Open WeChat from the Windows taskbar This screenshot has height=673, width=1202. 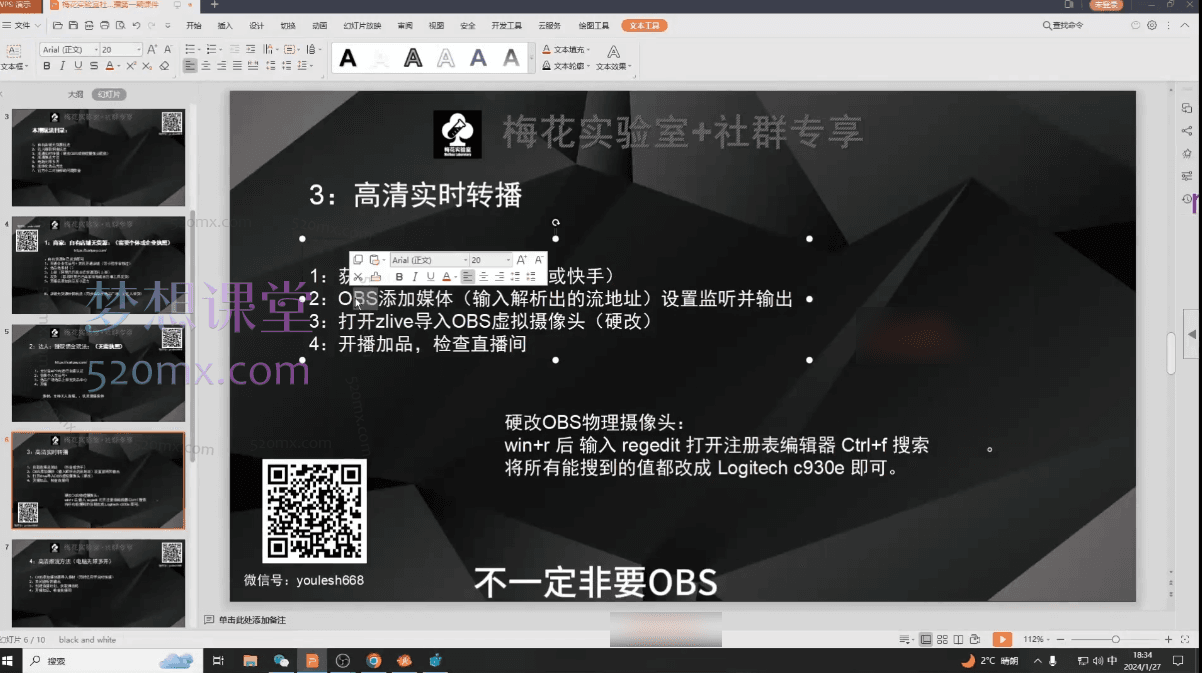coord(281,661)
